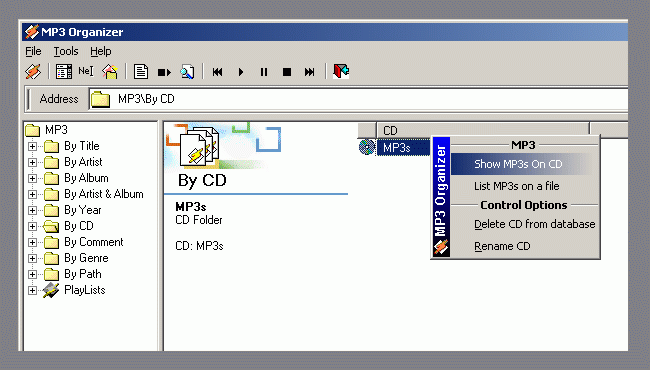The width and height of the screenshot is (650, 370).
Task: Open the File menu
Action: pos(33,51)
